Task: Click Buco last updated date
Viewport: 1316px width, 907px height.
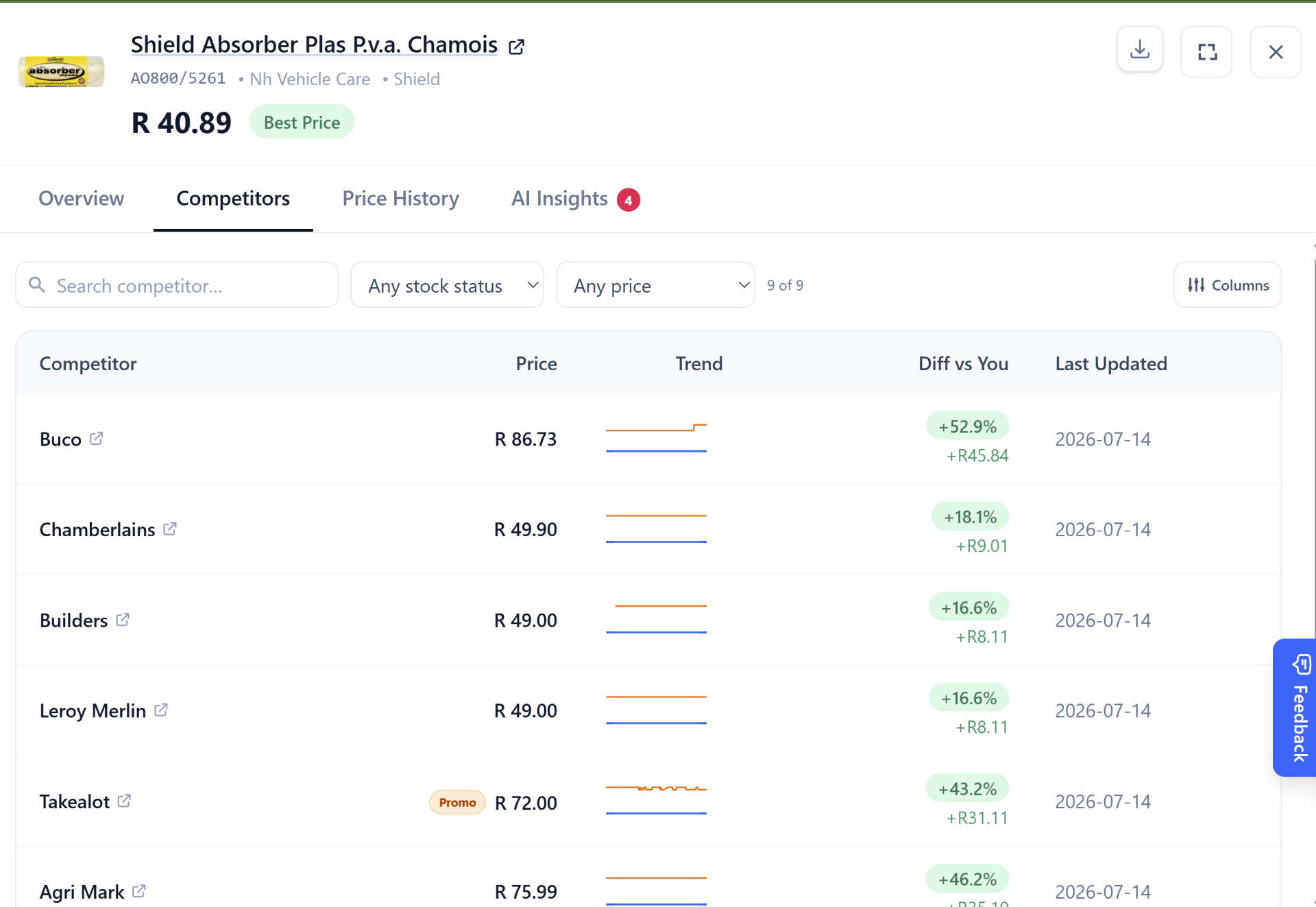Action: pos(1103,439)
